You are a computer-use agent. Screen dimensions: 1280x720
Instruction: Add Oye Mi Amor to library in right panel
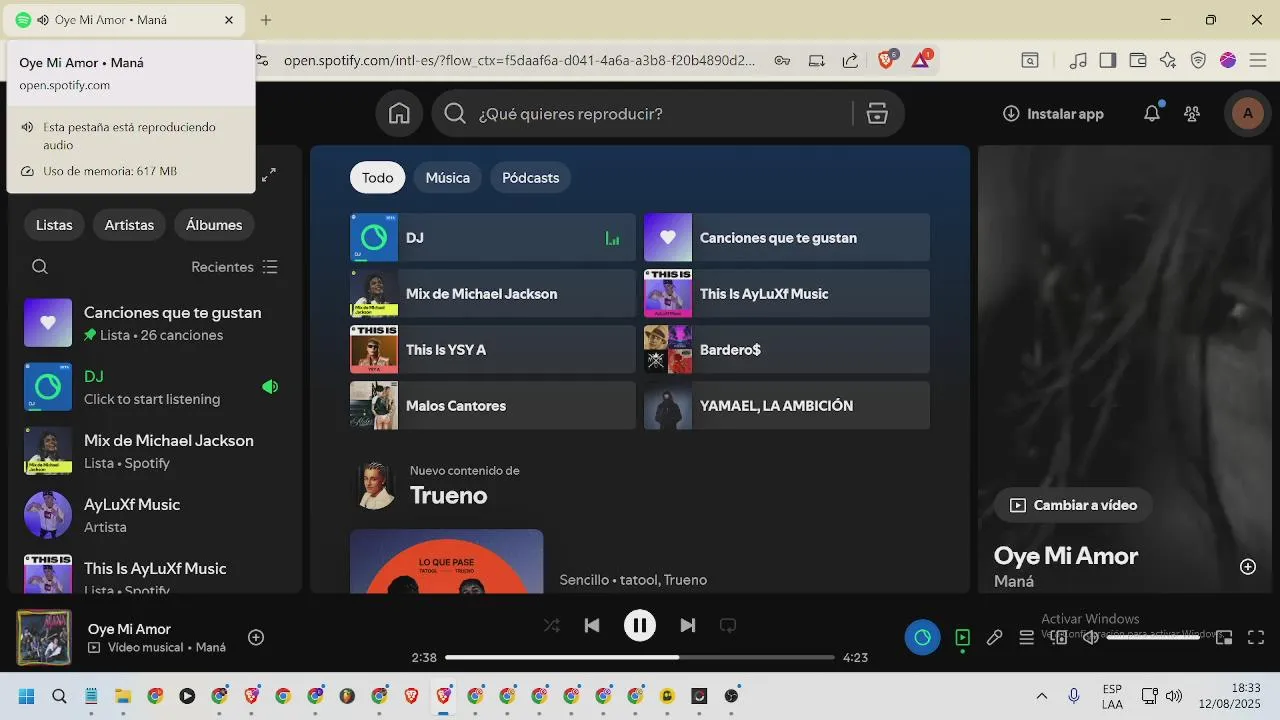tap(1248, 567)
